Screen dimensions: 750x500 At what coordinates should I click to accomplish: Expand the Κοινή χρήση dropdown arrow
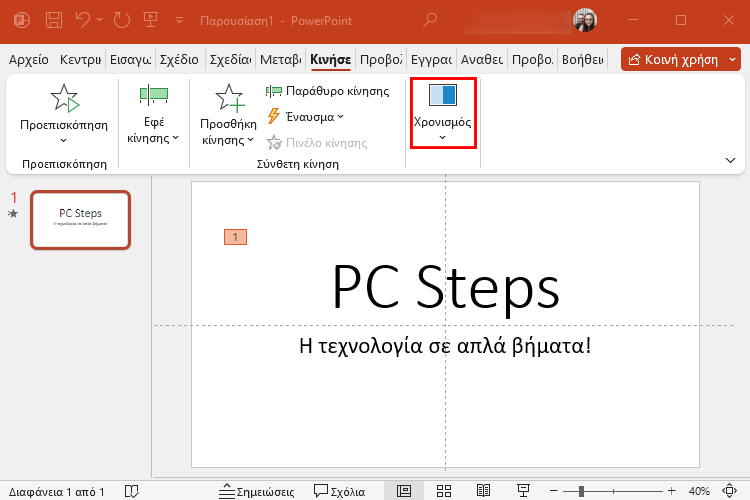pyautogui.click(x=733, y=59)
